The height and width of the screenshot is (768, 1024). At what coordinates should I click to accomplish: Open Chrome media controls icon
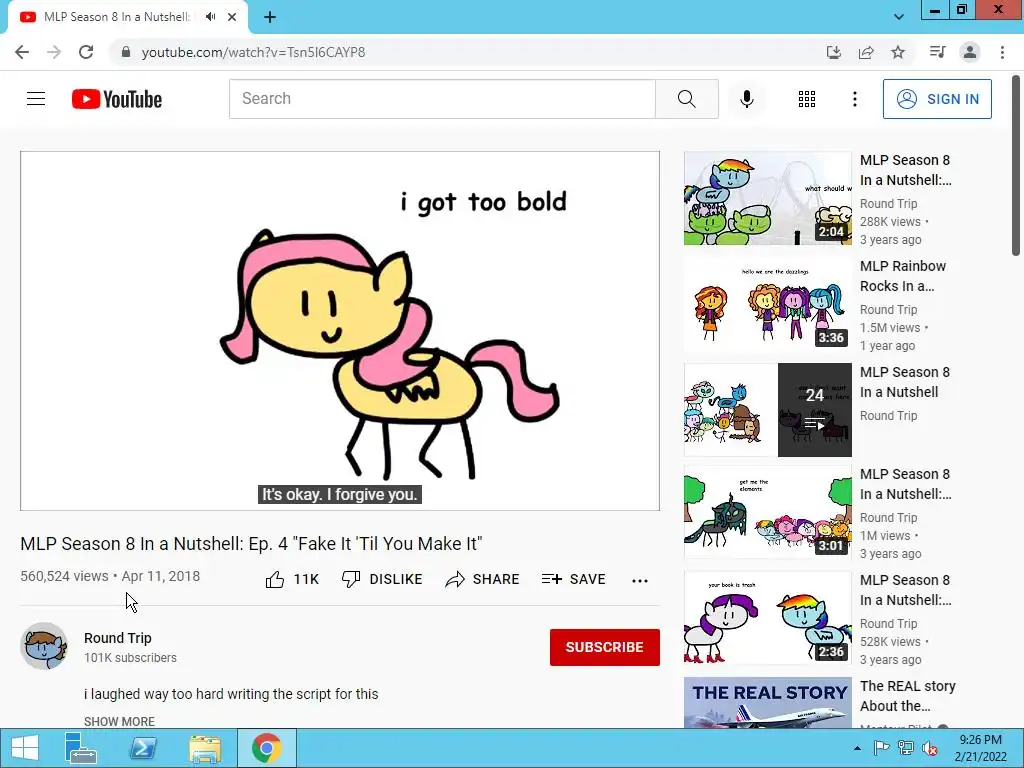click(937, 52)
